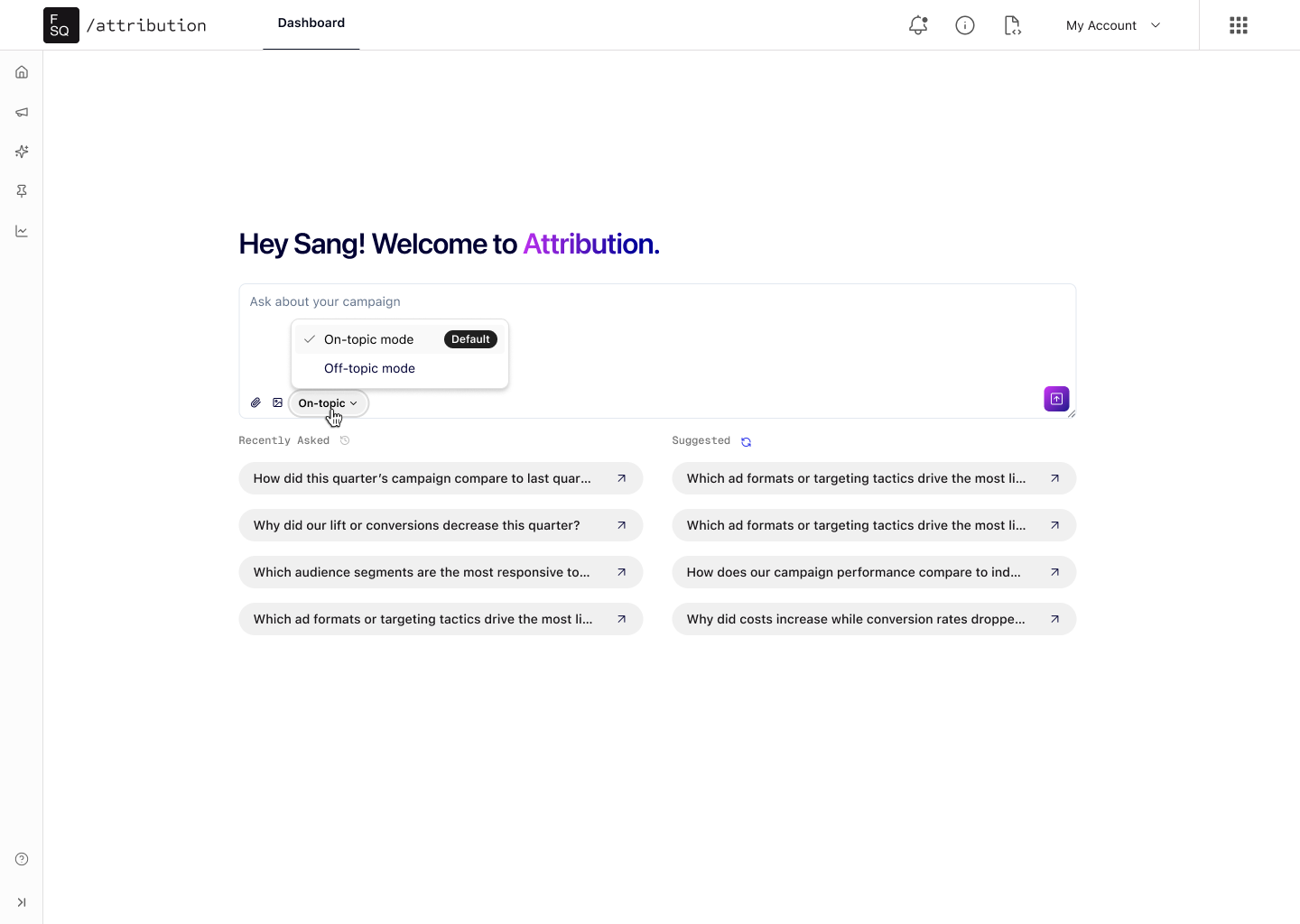The height and width of the screenshot is (924, 1300).
Task: Open the pinned items icon in sidebar
Action: pos(22,191)
